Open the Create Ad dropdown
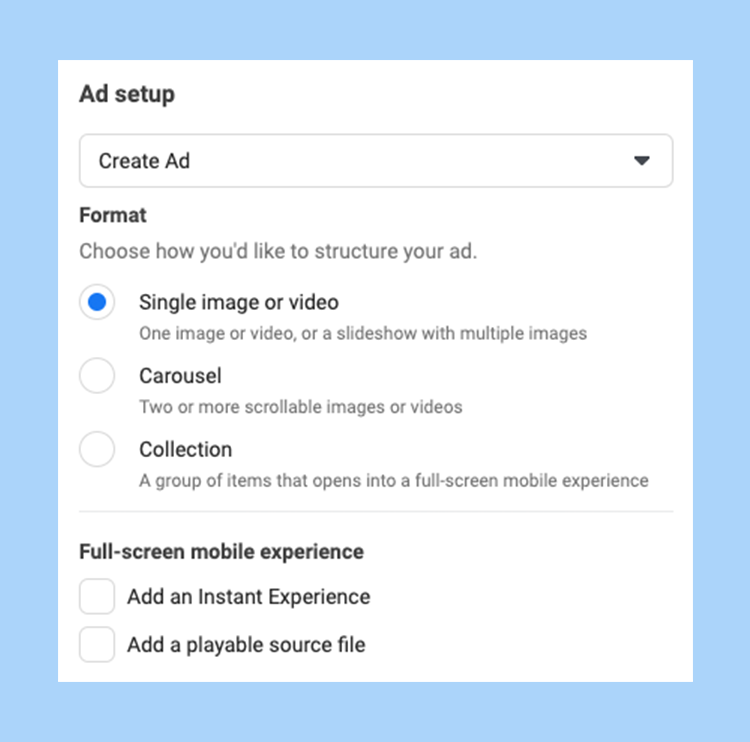 coord(376,161)
